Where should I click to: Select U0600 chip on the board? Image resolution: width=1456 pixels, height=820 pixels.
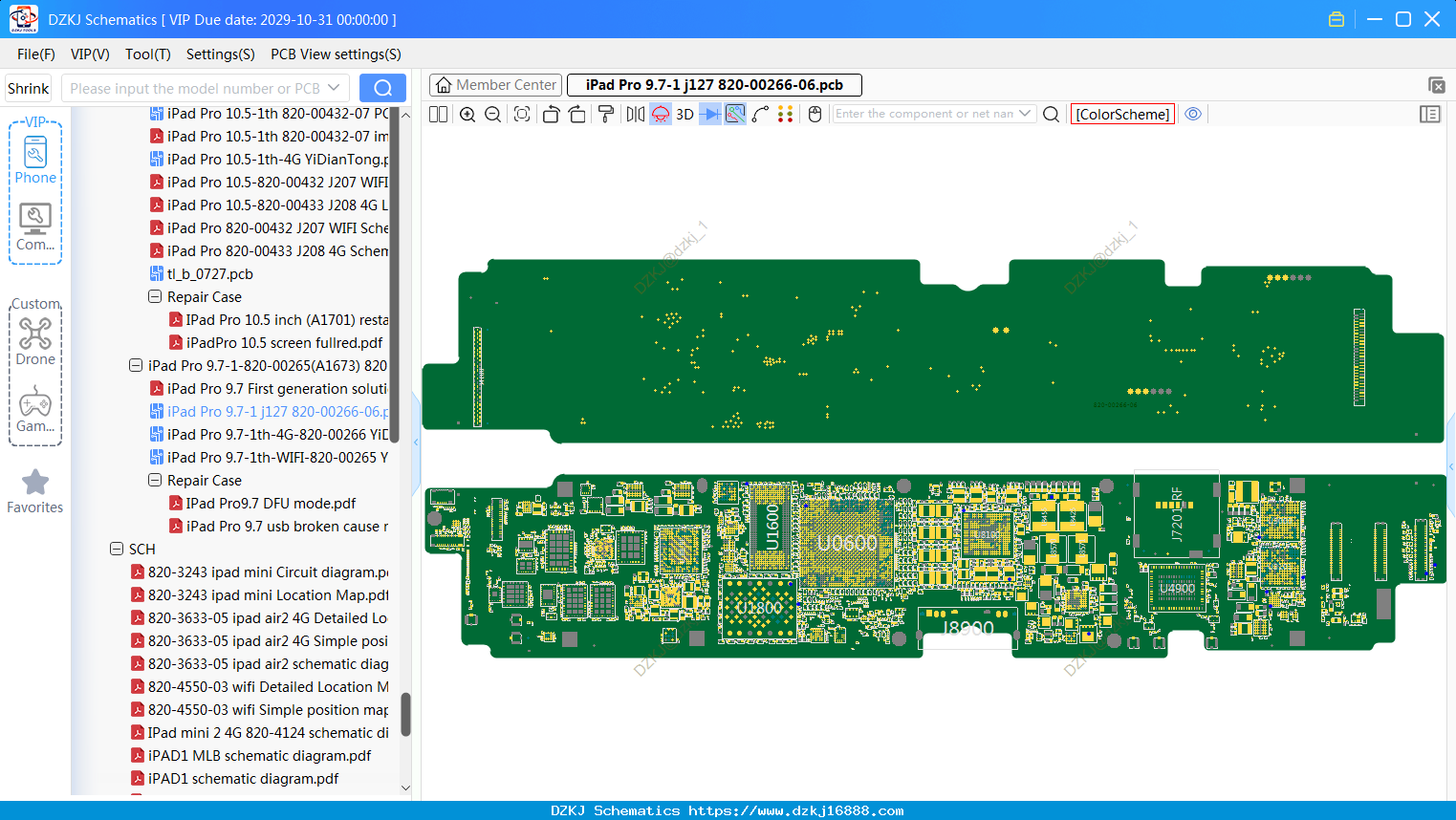pos(847,543)
